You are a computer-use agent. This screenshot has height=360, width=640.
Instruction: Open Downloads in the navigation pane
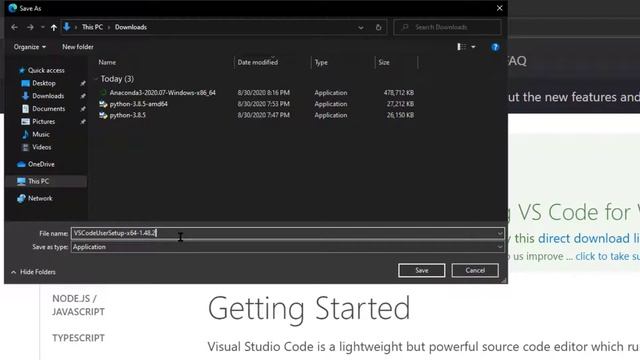click(x=48, y=96)
